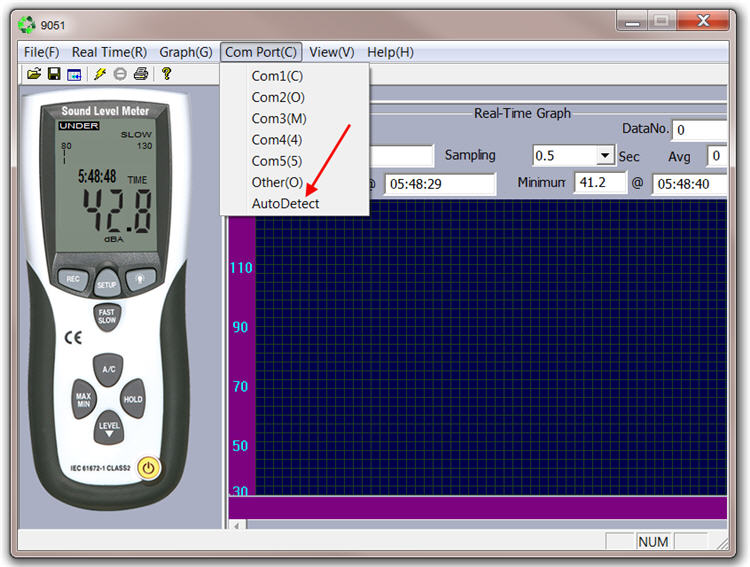
Task: Open the Real Time(R) menu
Action: 109,52
